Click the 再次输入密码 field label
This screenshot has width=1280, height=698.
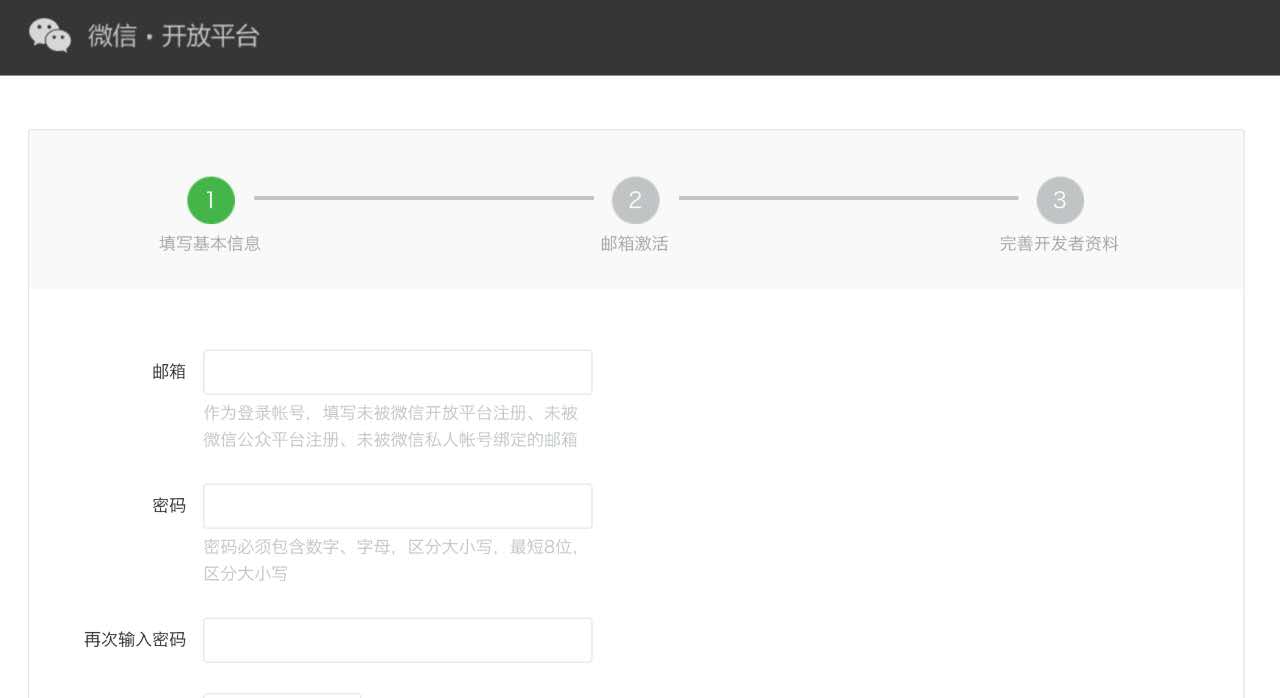(x=135, y=640)
